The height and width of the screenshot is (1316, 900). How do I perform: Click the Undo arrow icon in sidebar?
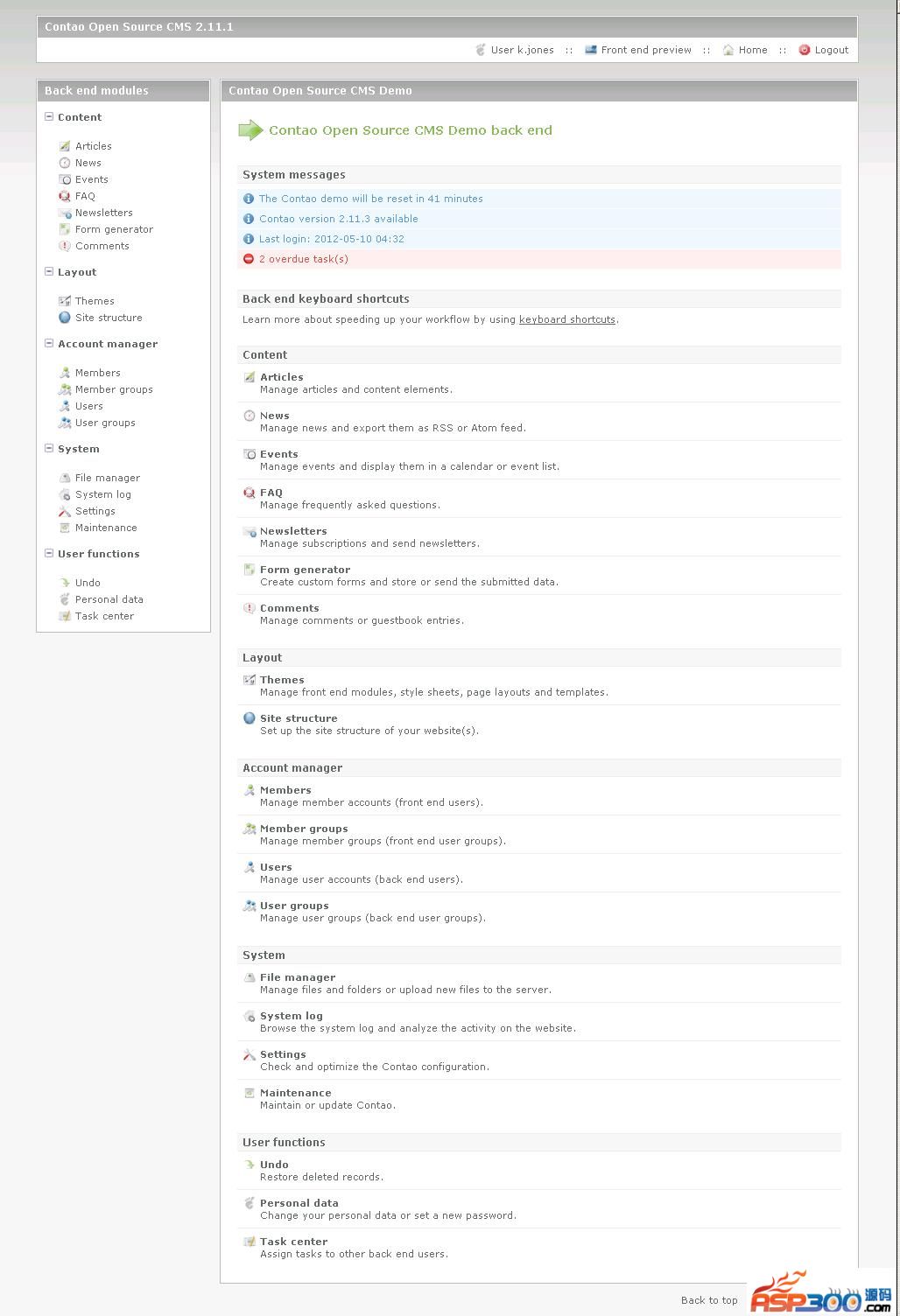64,583
